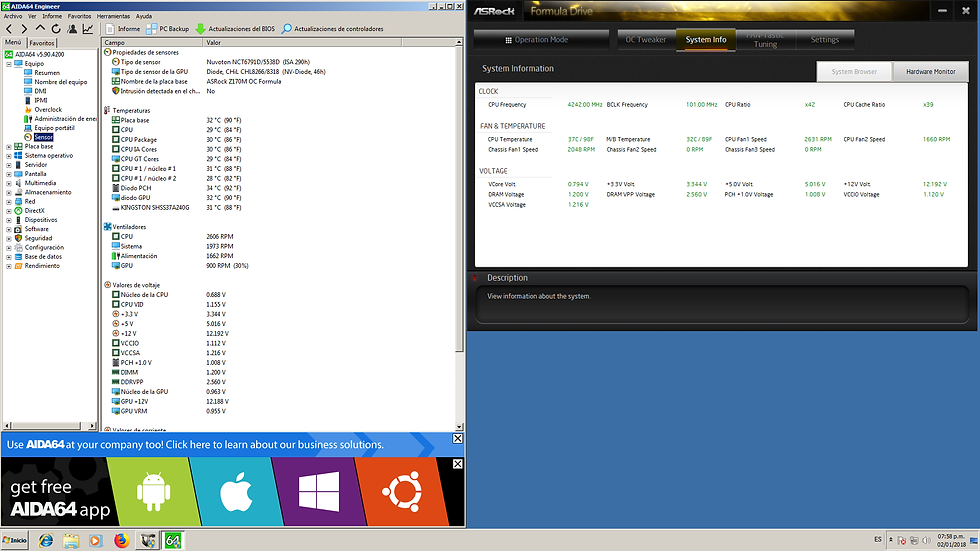This screenshot has width=980, height=551.
Task: Select Equipo portátil item
Action: tap(54, 127)
